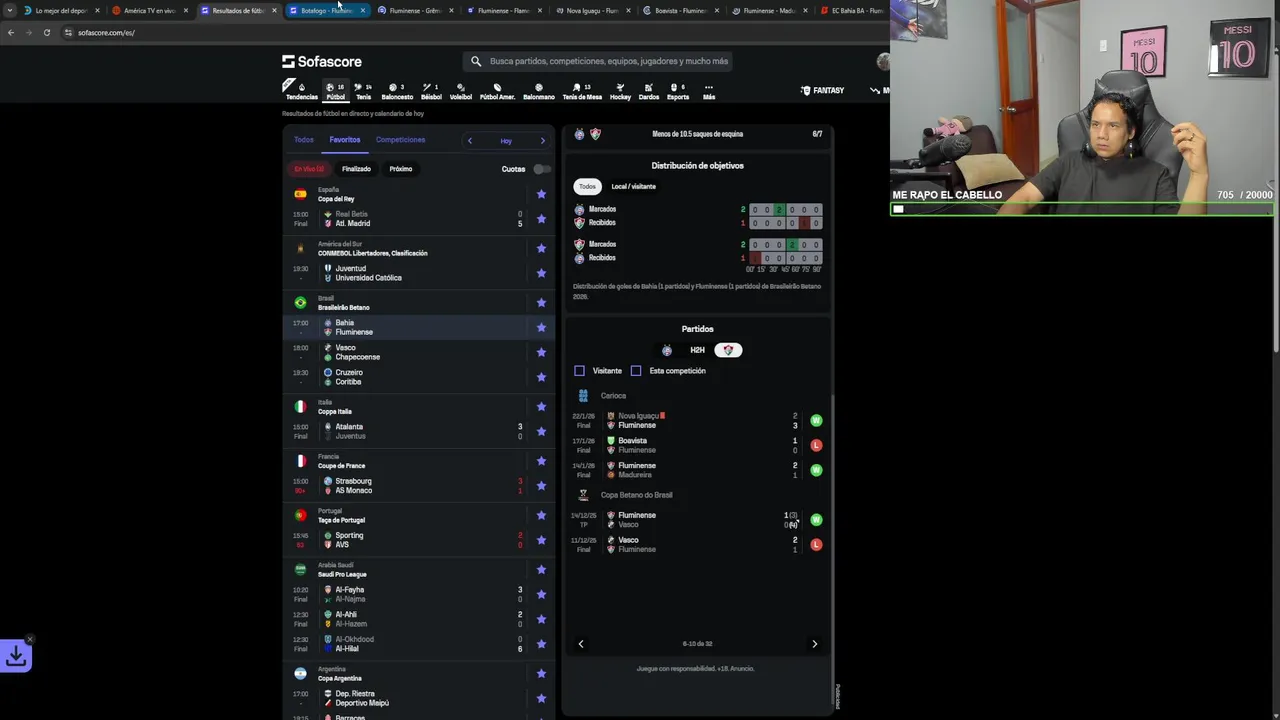Click the browser reload button

coord(46,32)
